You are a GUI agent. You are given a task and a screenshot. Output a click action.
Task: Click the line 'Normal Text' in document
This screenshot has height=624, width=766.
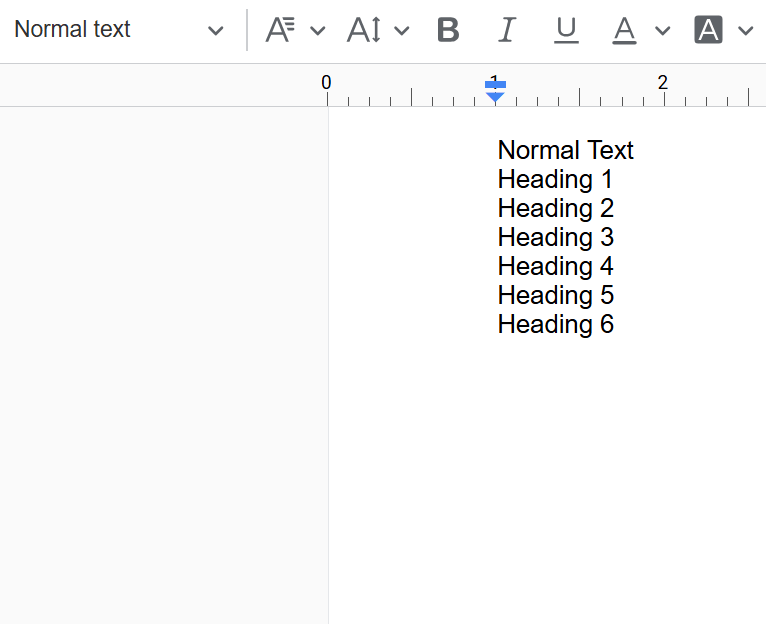pyautogui.click(x=566, y=150)
